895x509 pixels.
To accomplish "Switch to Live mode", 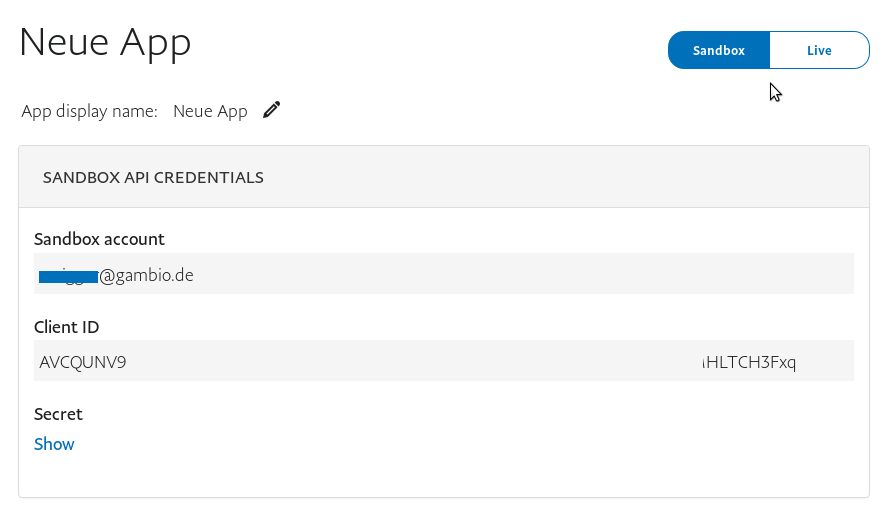I will pyautogui.click(x=819, y=50).
